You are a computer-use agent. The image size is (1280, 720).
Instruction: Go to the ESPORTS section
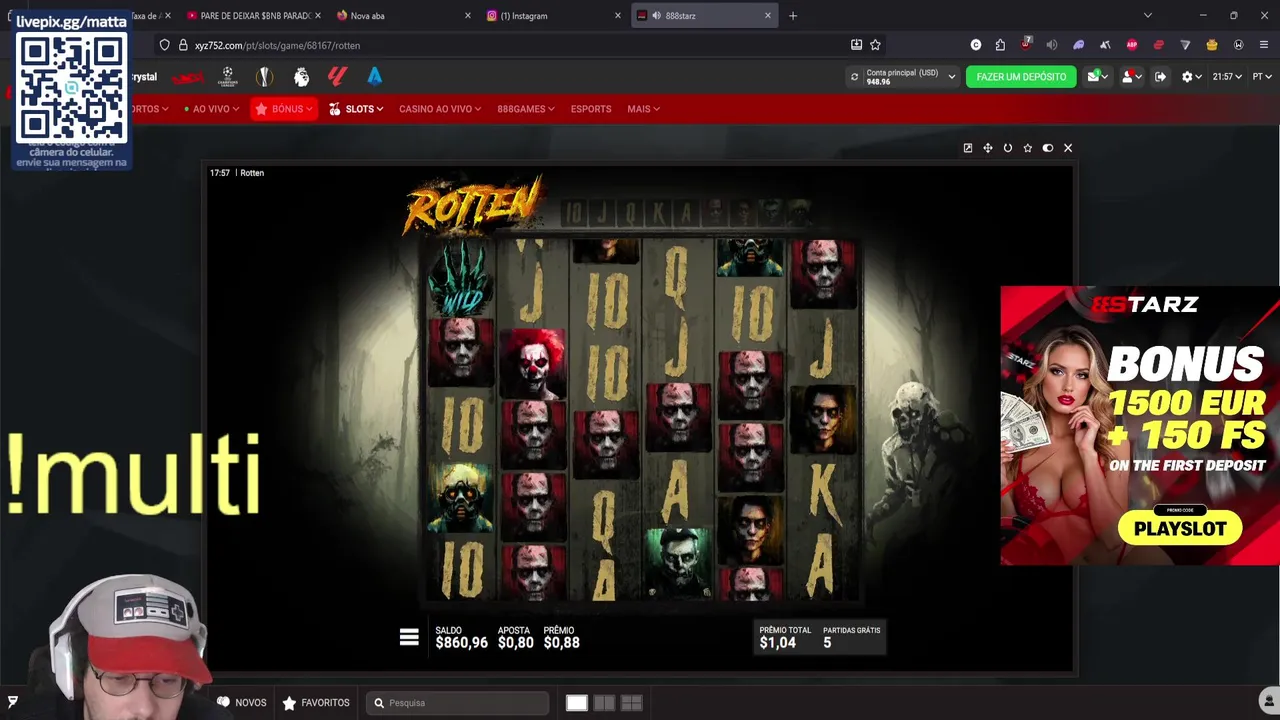click(591, 109)
